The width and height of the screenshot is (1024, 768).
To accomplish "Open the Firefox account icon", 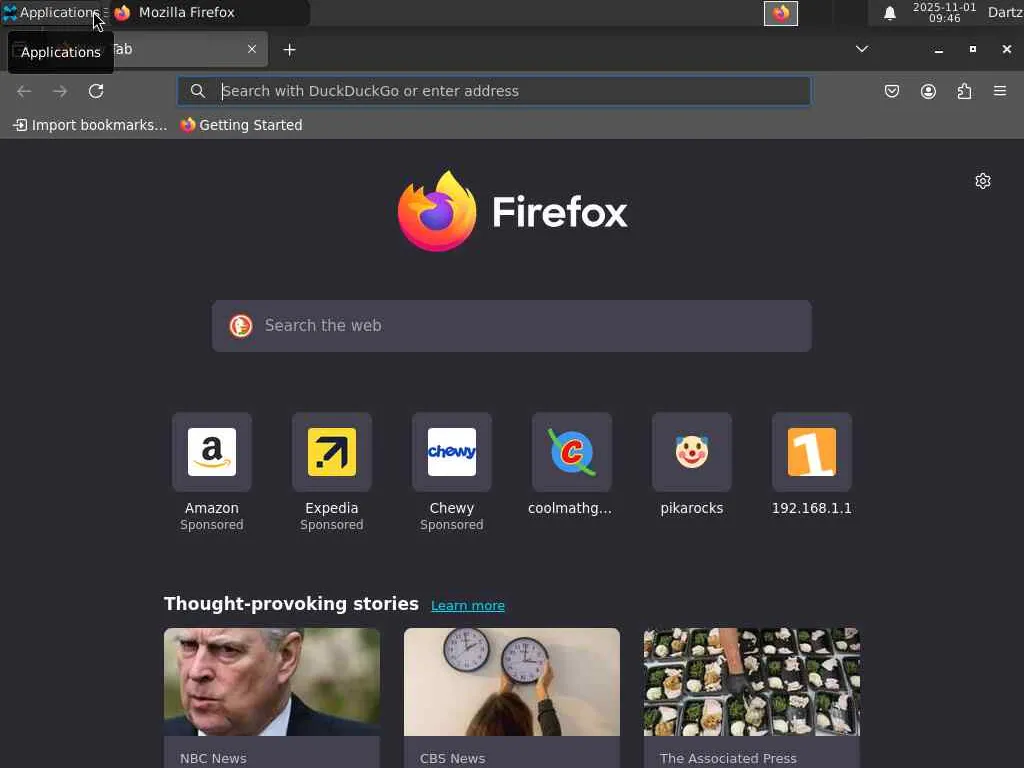I will [928, 91].
